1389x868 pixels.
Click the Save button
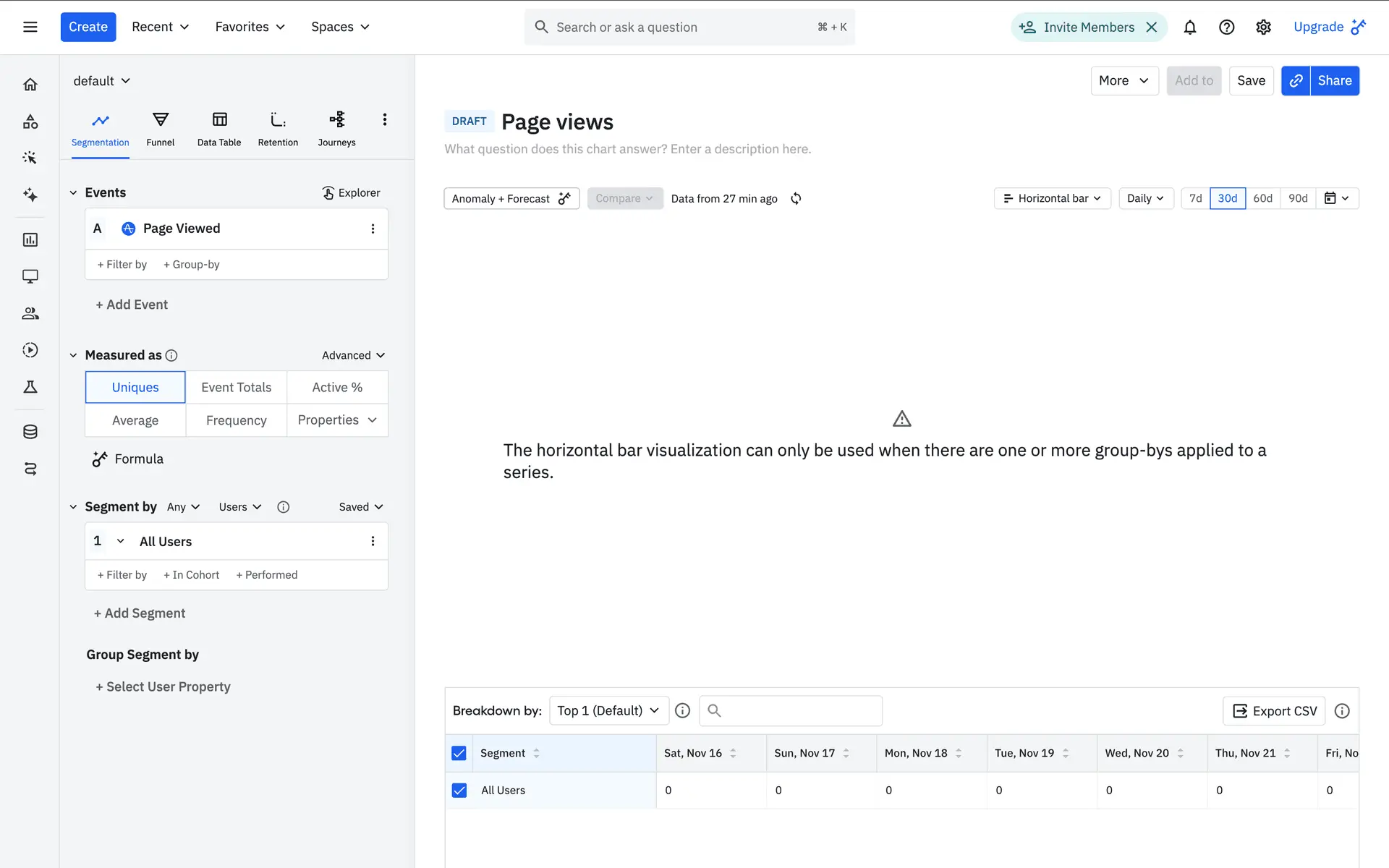1251,81
